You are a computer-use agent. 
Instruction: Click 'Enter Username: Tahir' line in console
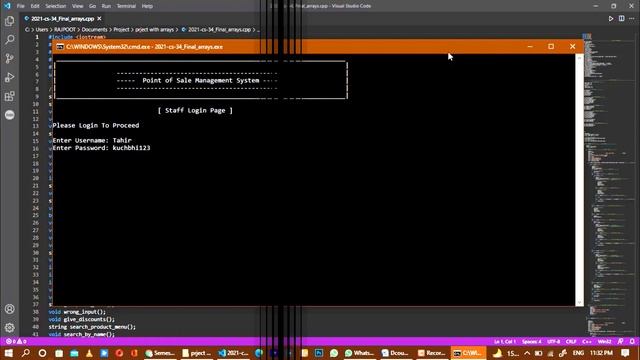click(x=92, y=140)
